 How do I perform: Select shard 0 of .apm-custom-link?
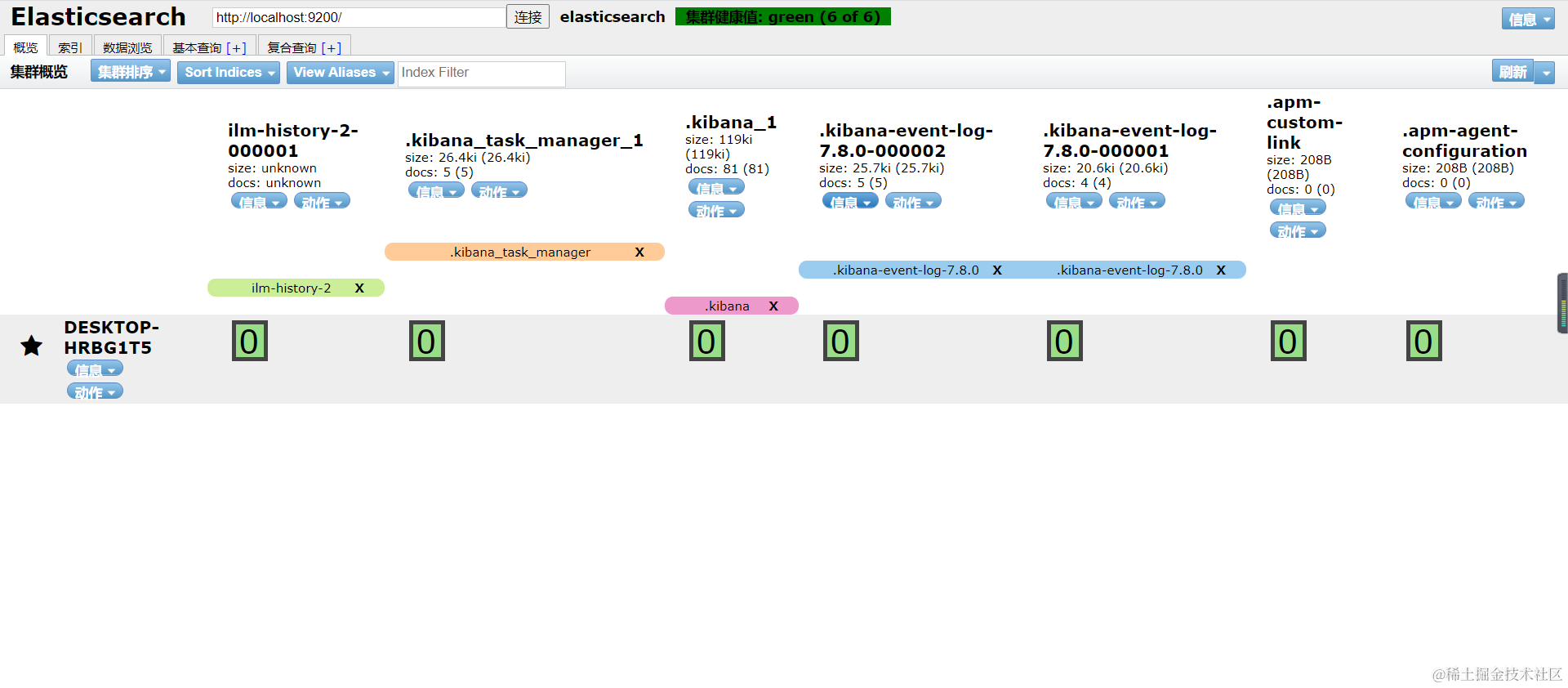[x=1289, y=342]
